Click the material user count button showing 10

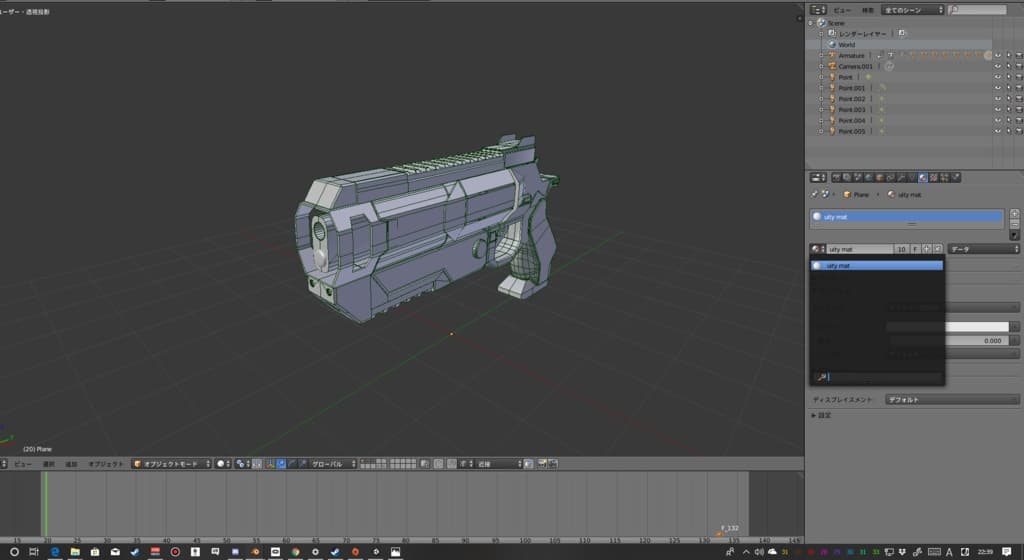(x=901, y=248)
